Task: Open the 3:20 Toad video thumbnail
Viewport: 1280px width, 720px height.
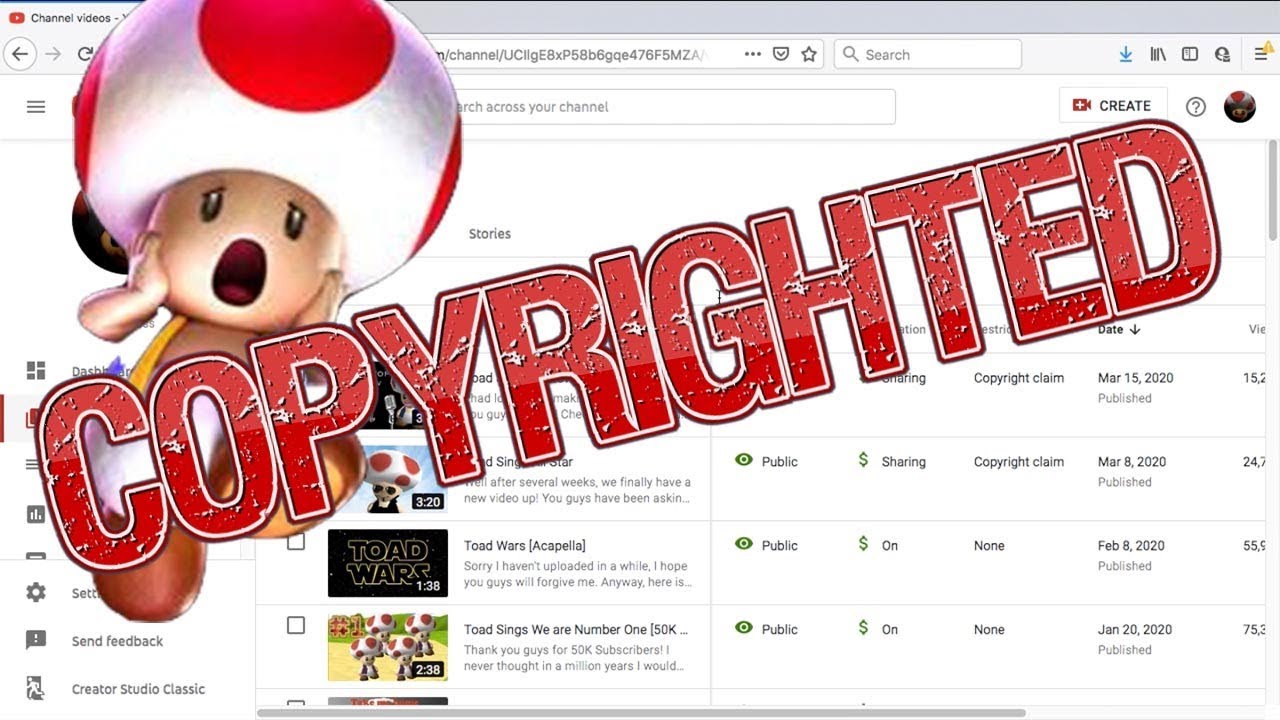Action: click(400, 479)
